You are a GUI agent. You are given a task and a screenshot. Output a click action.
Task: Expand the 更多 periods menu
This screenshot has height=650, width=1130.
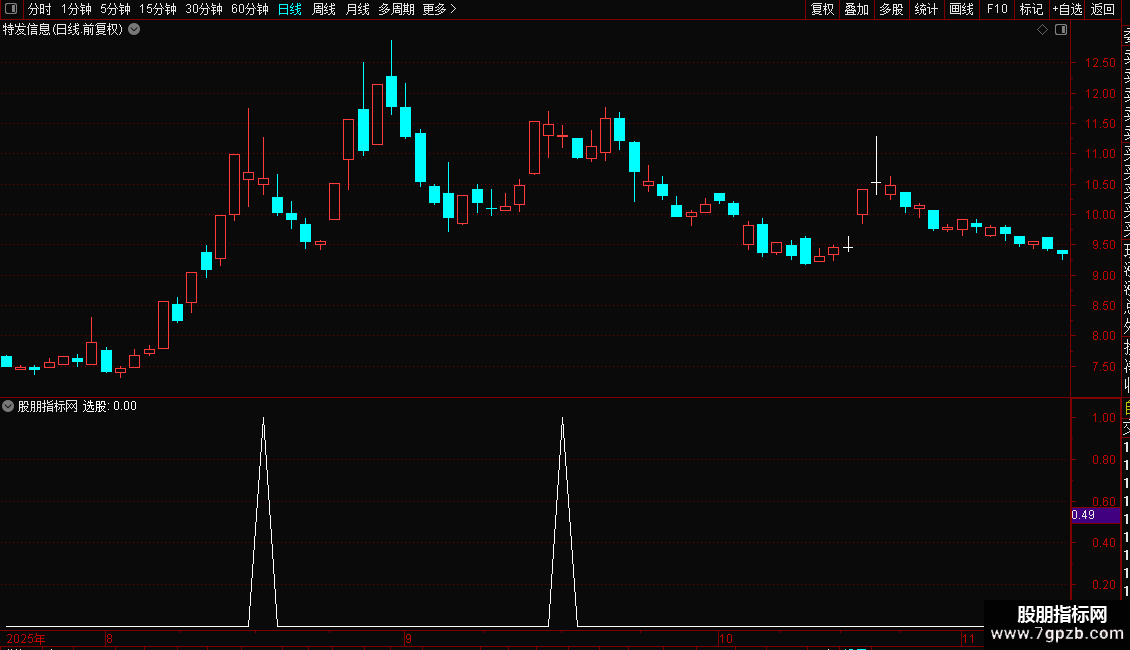pos(440,9)
